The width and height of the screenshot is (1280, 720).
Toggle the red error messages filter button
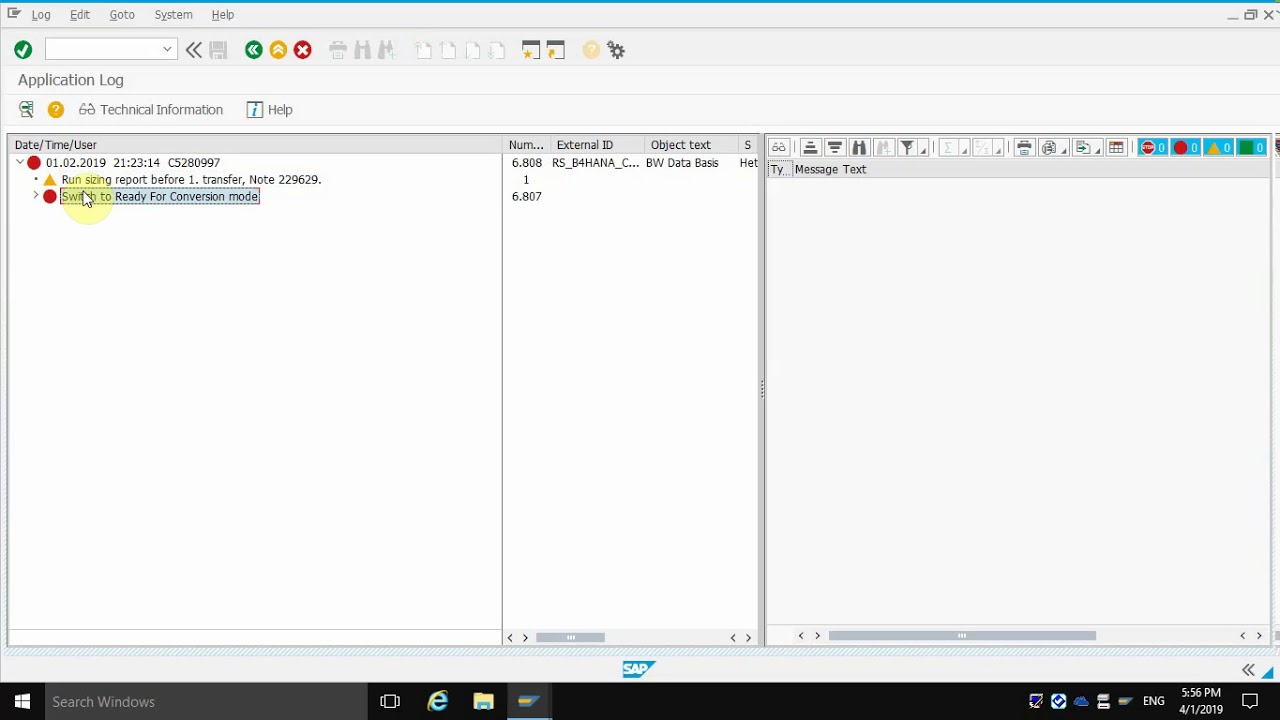point(1185,148)
